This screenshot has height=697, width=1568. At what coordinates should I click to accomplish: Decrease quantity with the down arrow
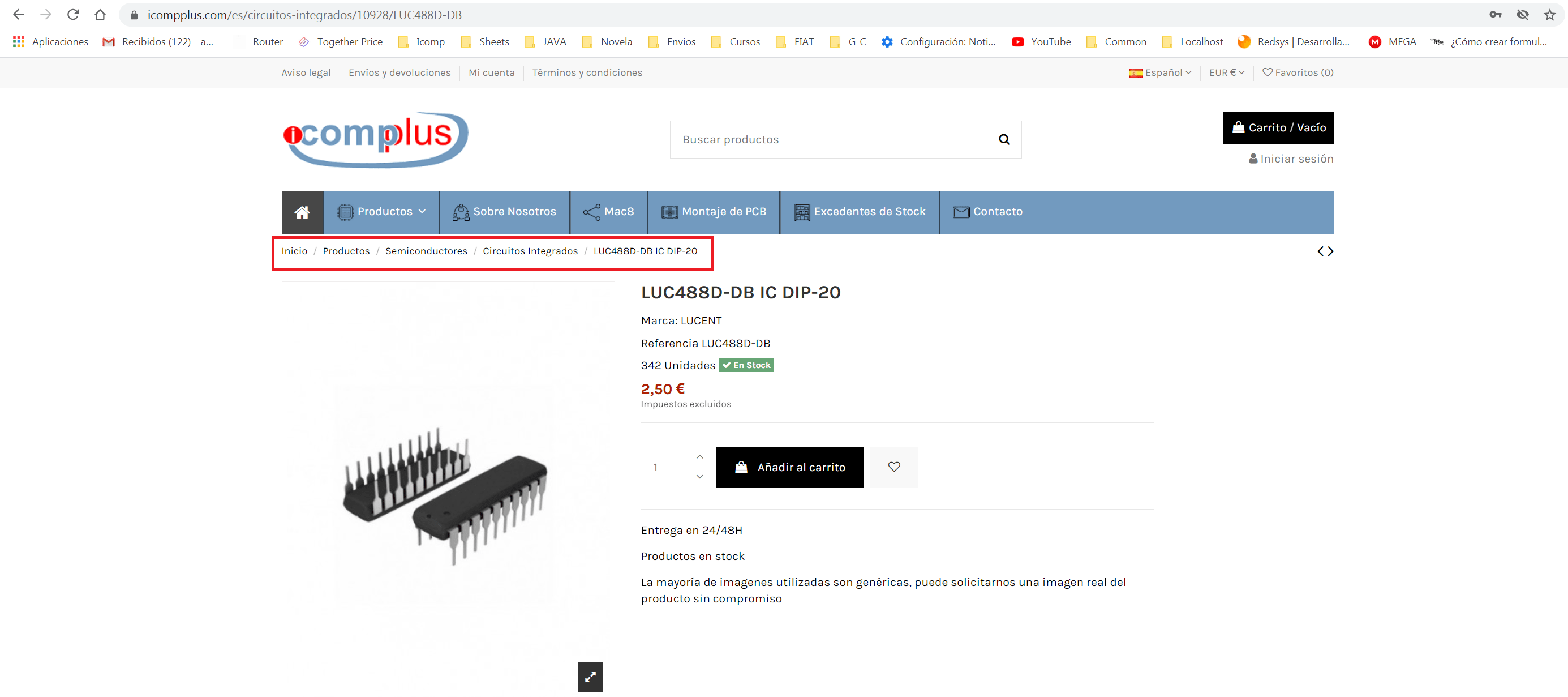pos(699,477)
